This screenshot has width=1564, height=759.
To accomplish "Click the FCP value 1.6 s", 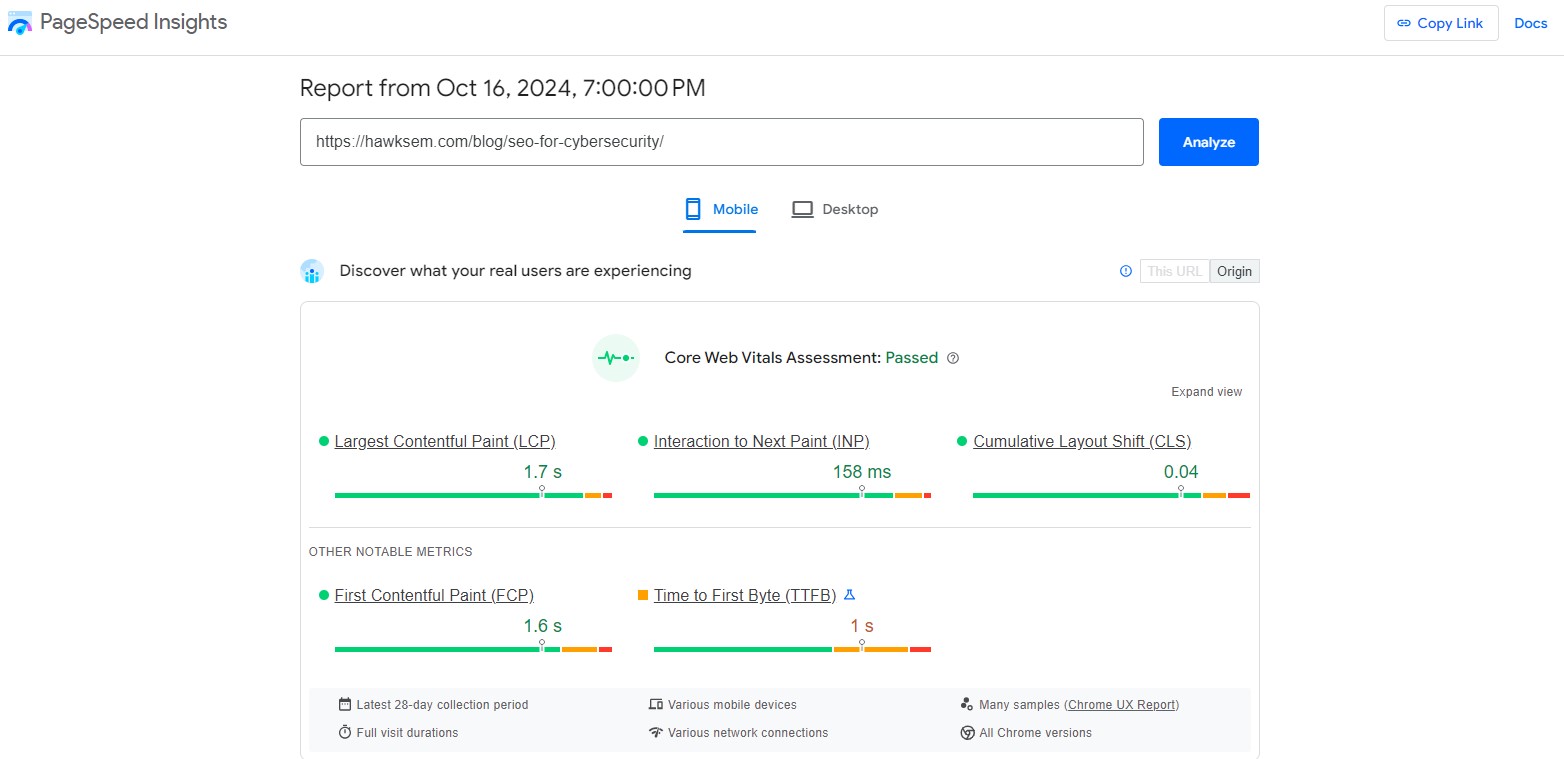I will 543,626.
